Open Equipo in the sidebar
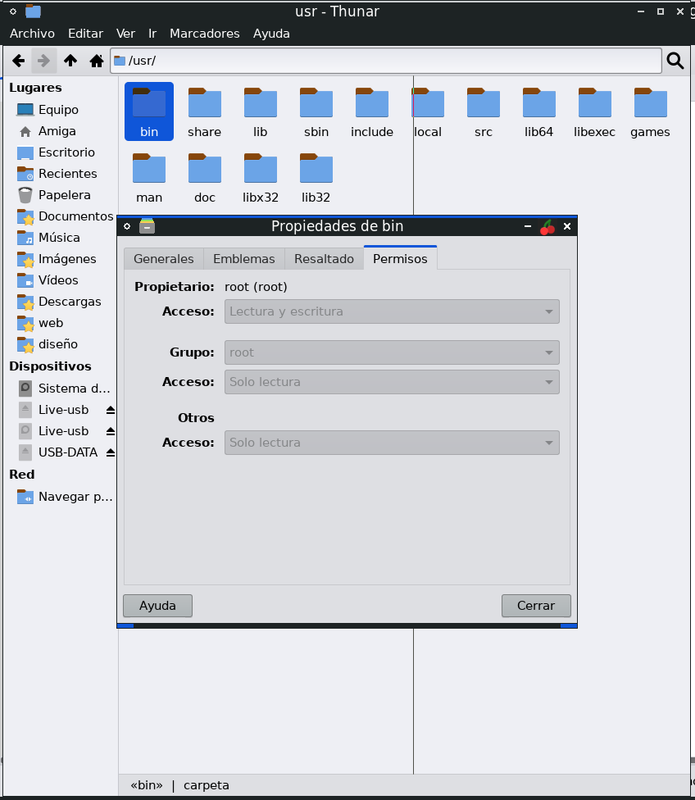The image size is (695, 800). tap(60, 110)
